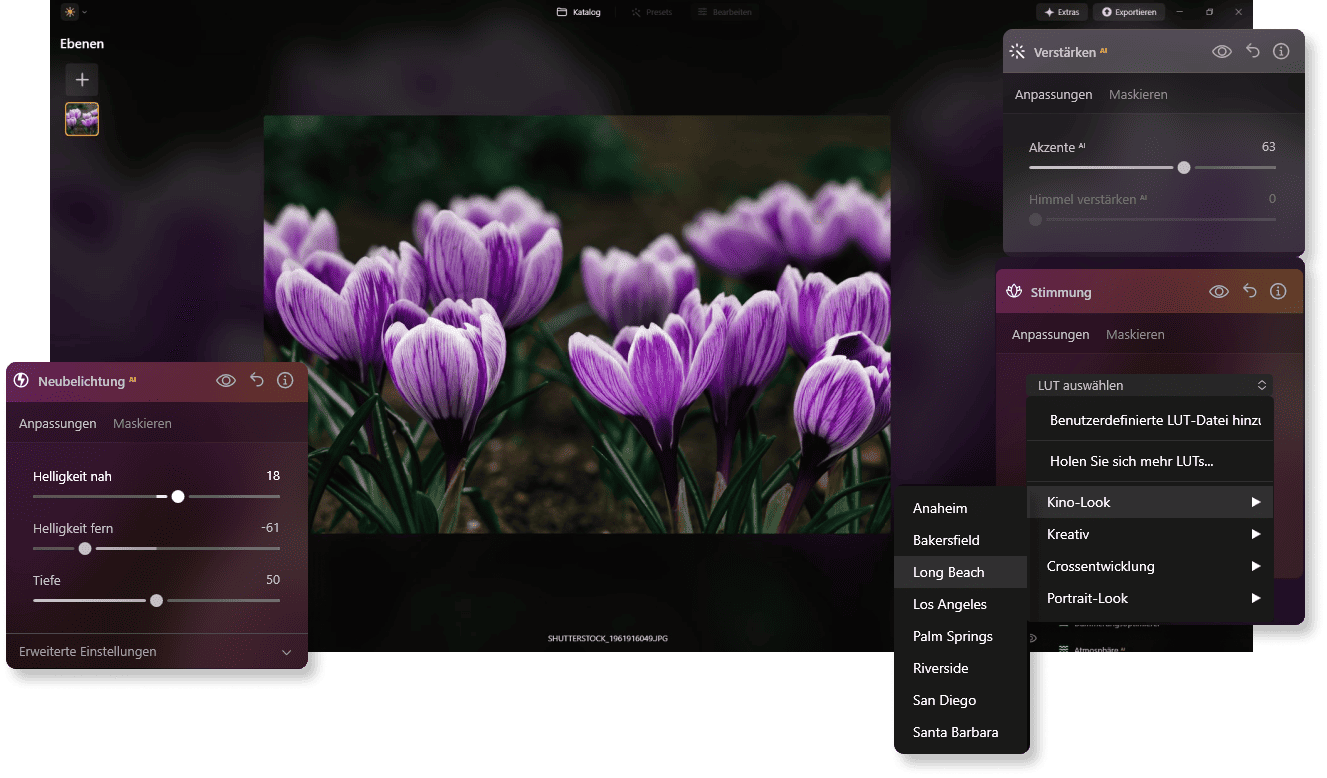Open info for the Stimmung tool
The height and width of the screenshot is (778, 1327).
pos(1278,291)
